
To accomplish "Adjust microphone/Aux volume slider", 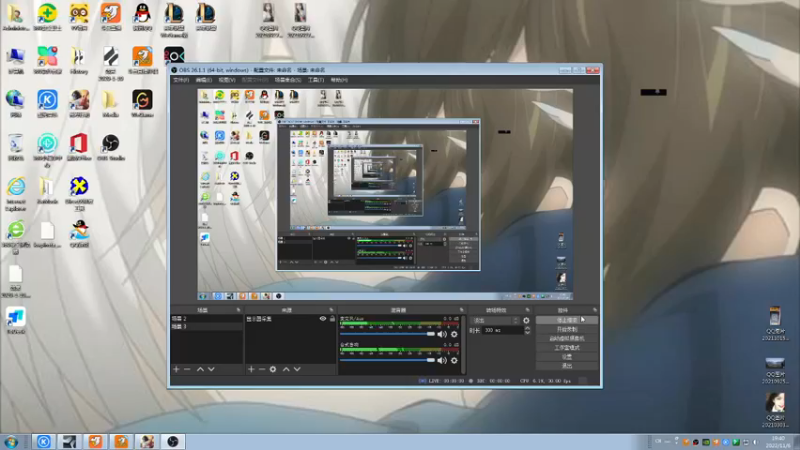I will [x=387, y=334].
